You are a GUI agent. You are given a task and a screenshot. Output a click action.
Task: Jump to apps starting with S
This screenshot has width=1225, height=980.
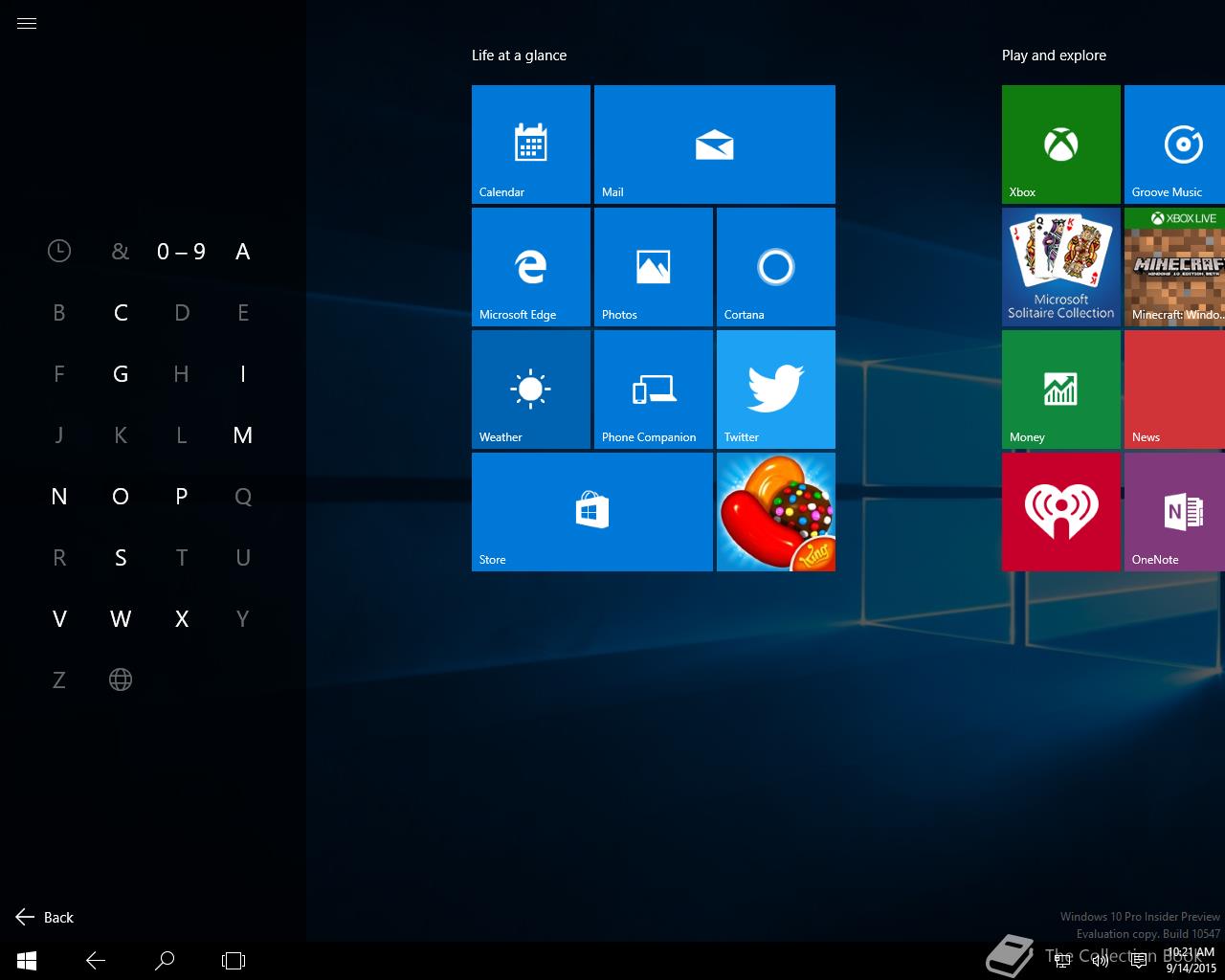[121, 558]
